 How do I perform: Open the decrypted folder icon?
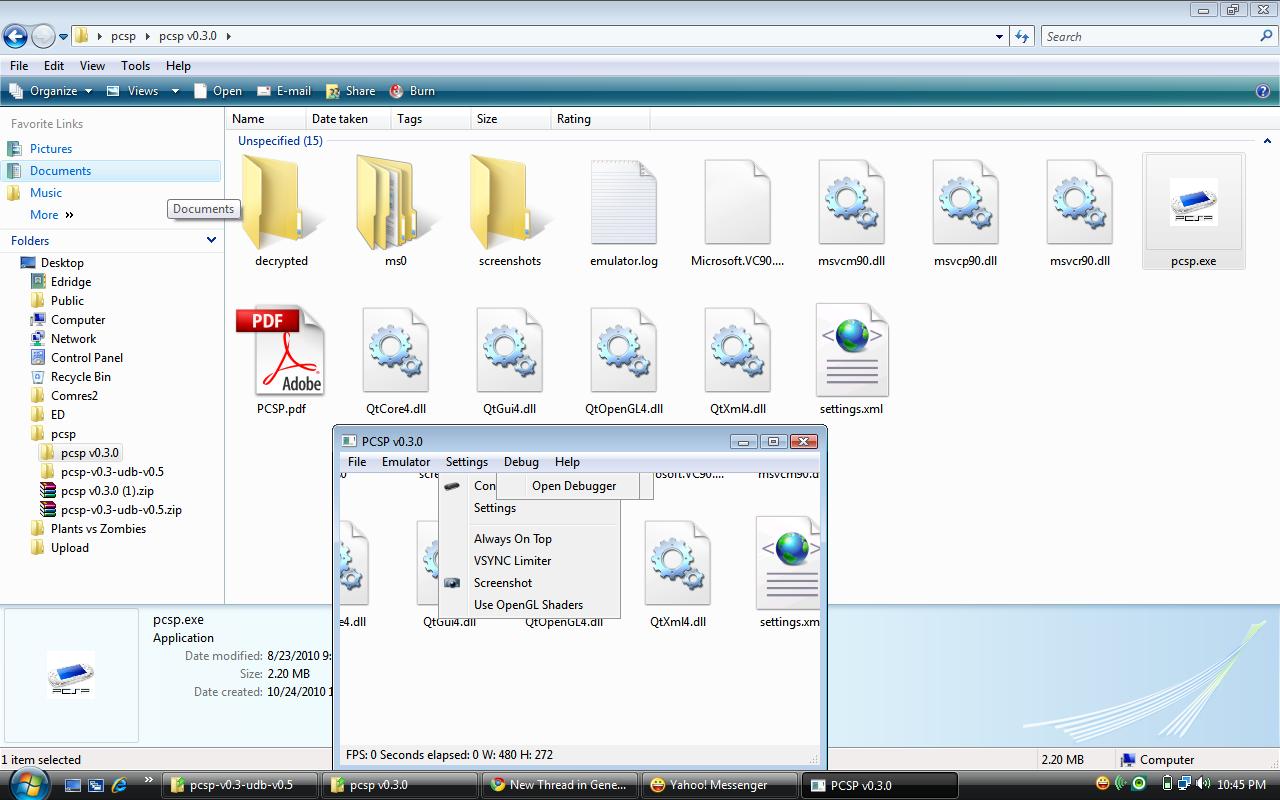click(x=281, y=200)
